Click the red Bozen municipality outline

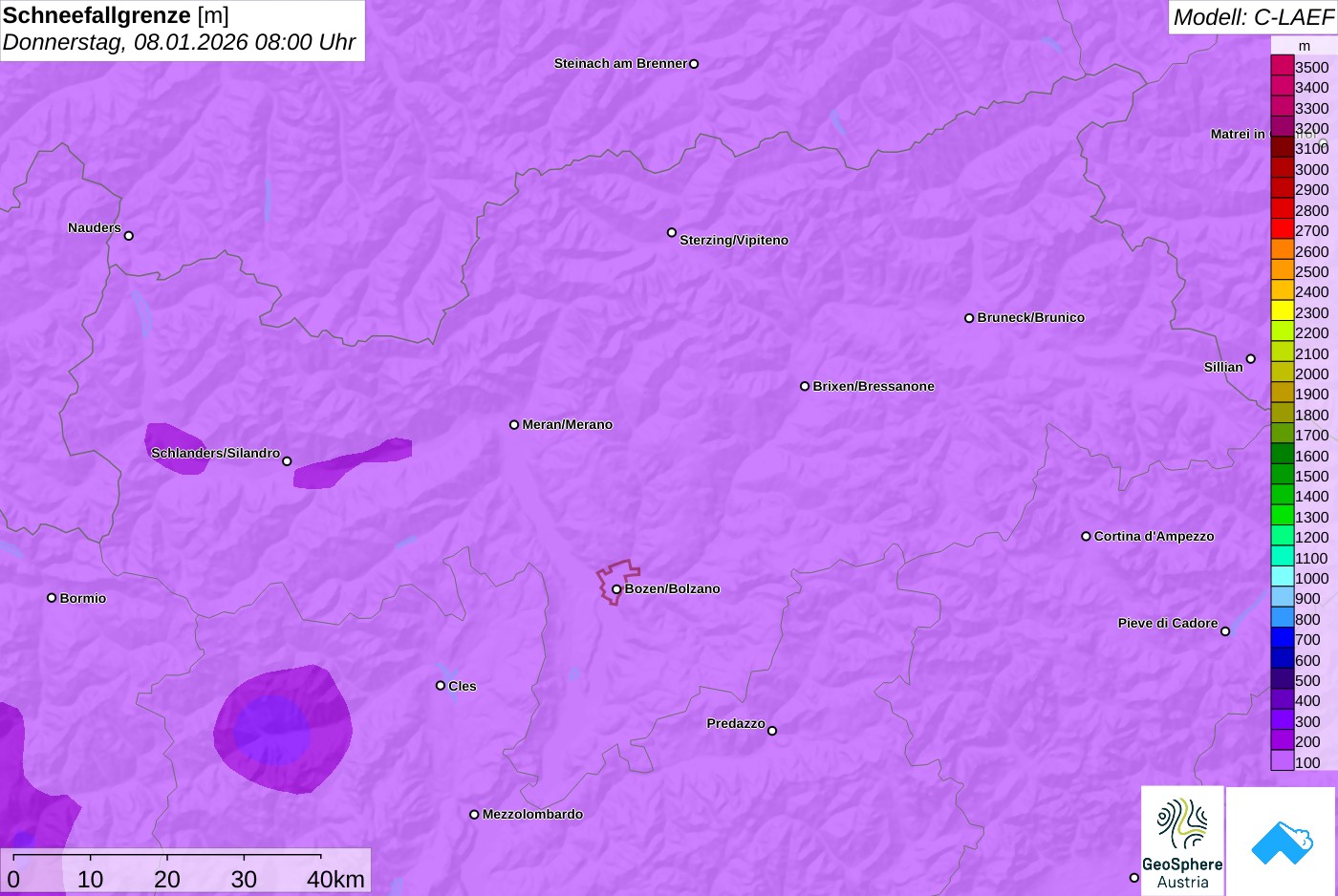618,581
